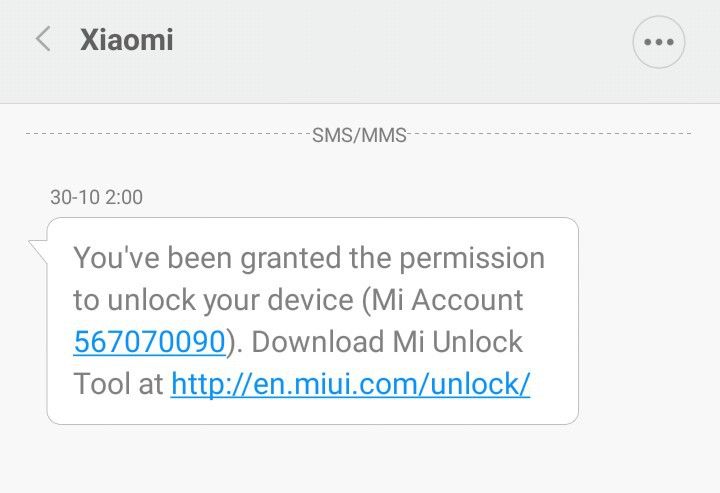Tap the Xiaomi conversation title
This screenshot has height=493, width=720.
click(127, 39)
